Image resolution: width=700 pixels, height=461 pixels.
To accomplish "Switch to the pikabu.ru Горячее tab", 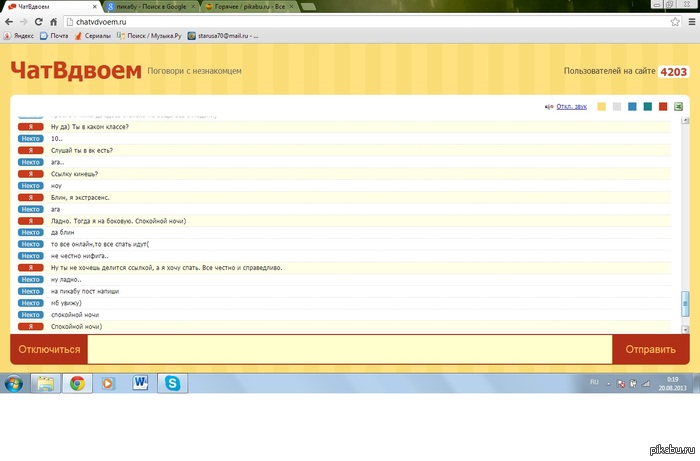I will (250, 7).
